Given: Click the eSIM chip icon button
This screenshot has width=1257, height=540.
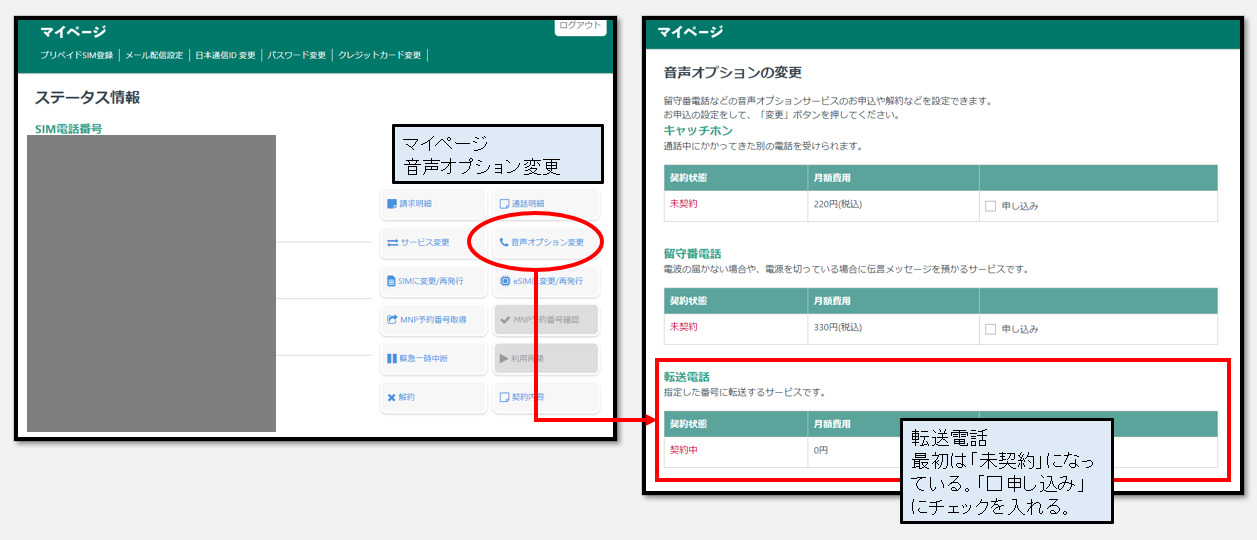Looking at the screenshot, I should (x=505, y=282).
